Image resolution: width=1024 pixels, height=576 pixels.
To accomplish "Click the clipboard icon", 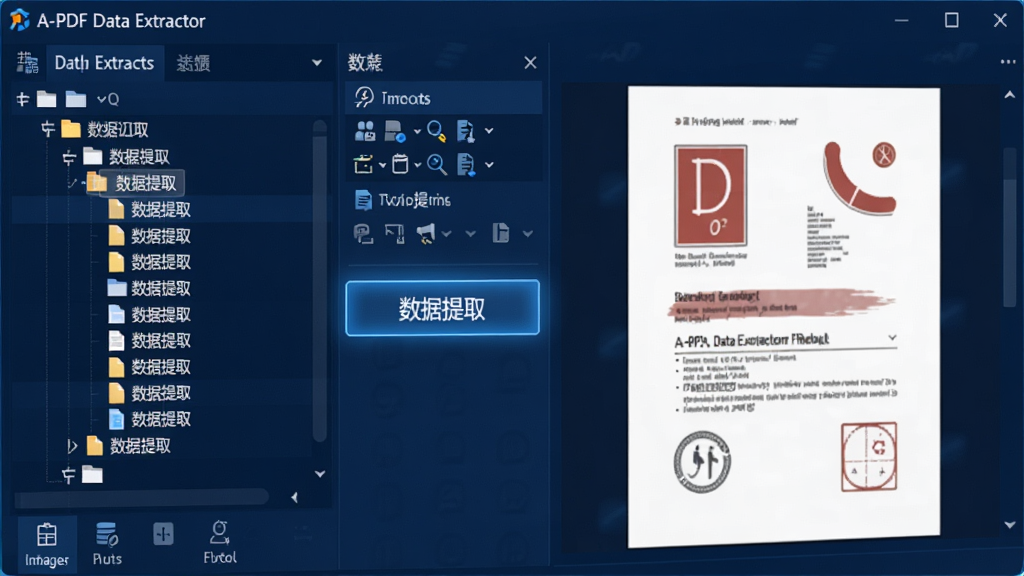I will coord(400,164).
